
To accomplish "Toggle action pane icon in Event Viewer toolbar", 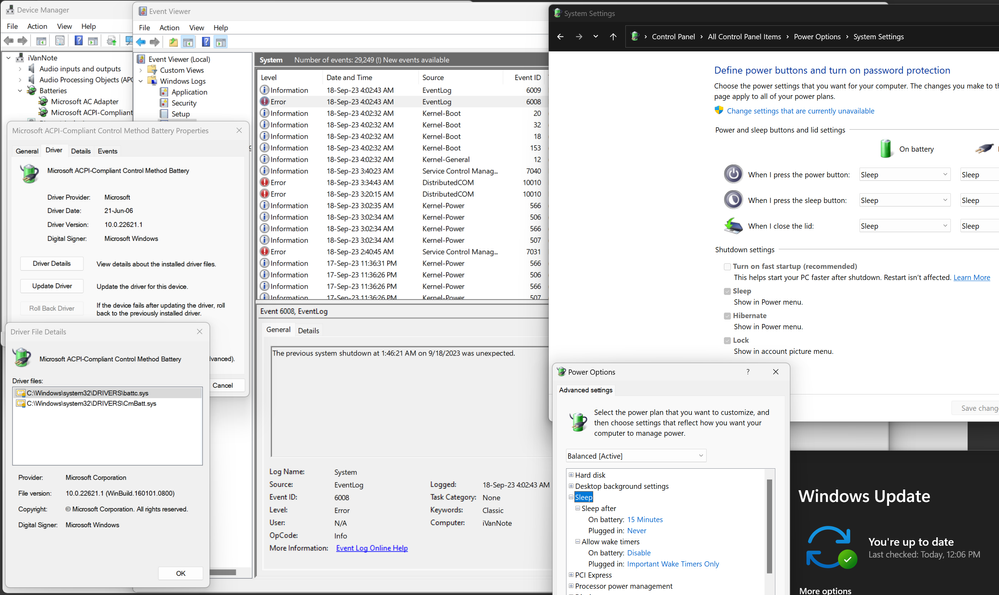I will coord(220,42).
